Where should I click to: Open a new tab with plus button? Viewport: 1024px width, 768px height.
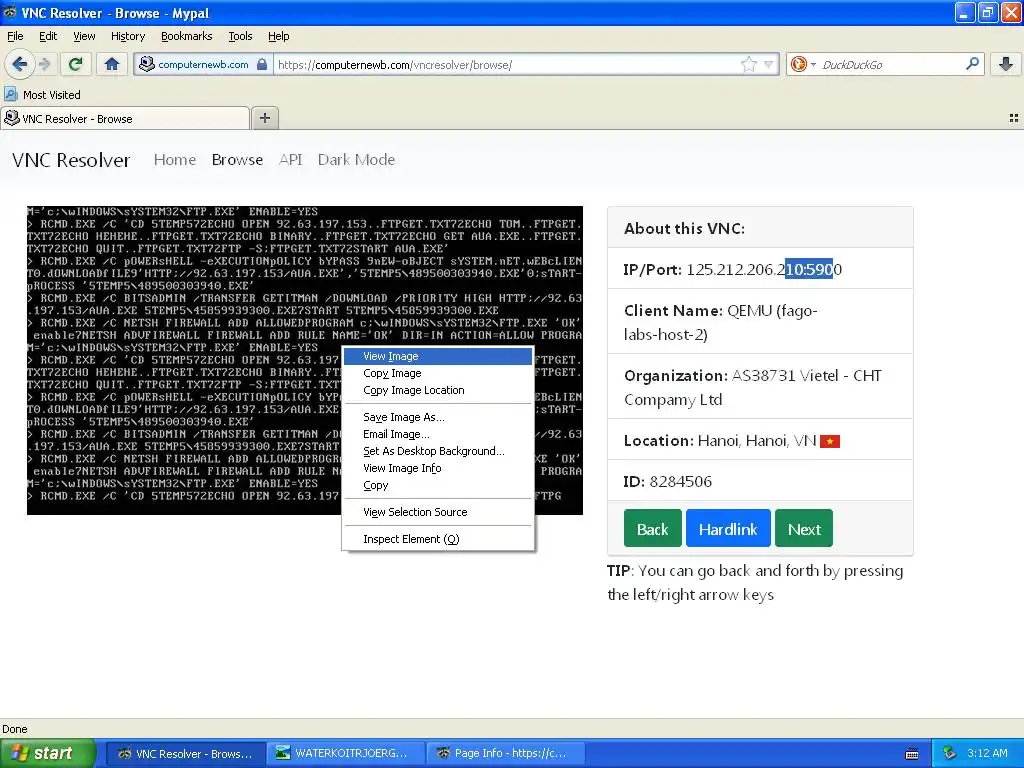click(264, 118)
